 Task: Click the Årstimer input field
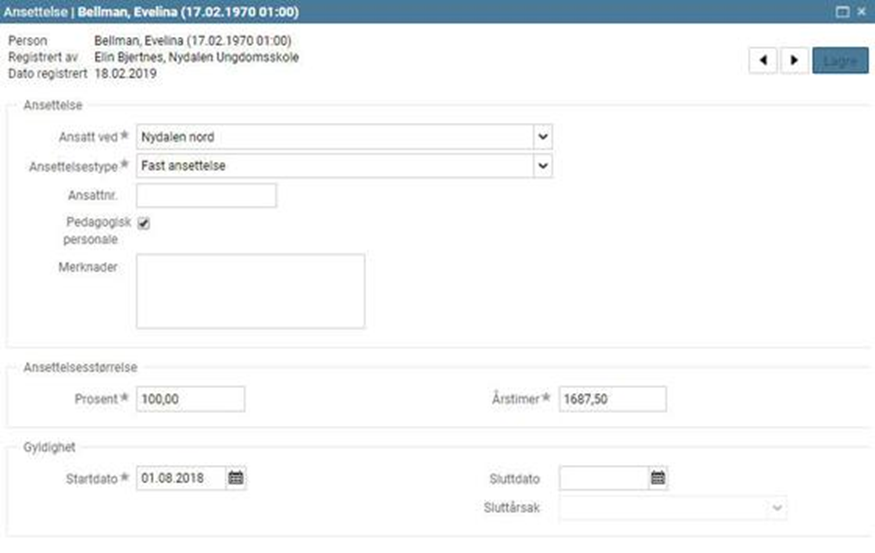(612, 399)
